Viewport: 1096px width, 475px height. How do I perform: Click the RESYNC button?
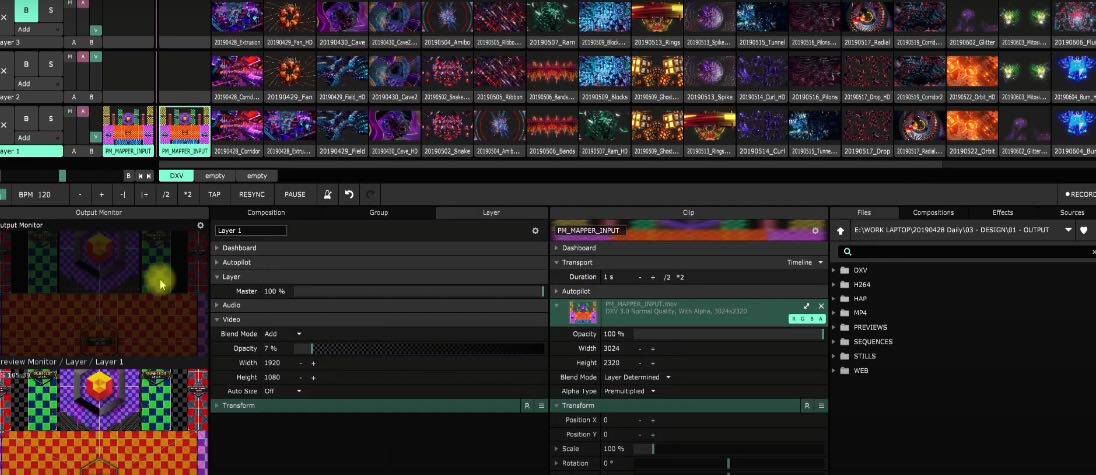[x=252, y=194]
